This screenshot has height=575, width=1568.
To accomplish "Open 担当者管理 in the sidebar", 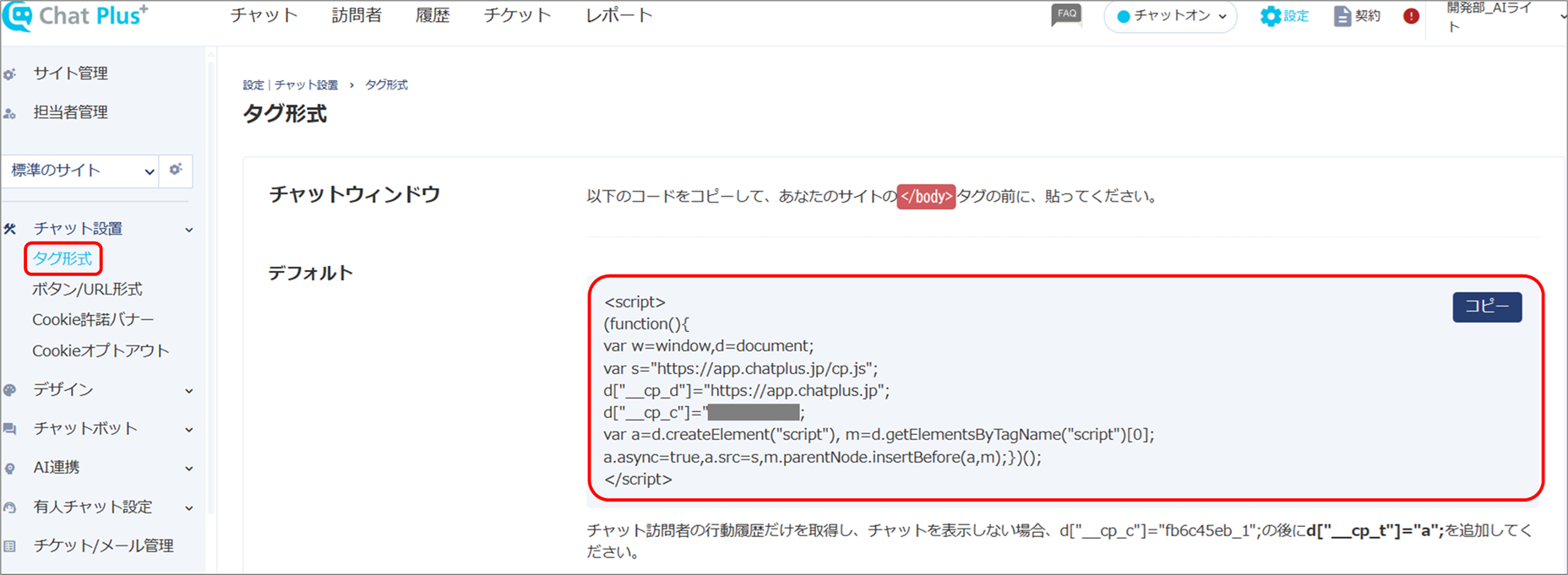I will (x=70, y=112).
